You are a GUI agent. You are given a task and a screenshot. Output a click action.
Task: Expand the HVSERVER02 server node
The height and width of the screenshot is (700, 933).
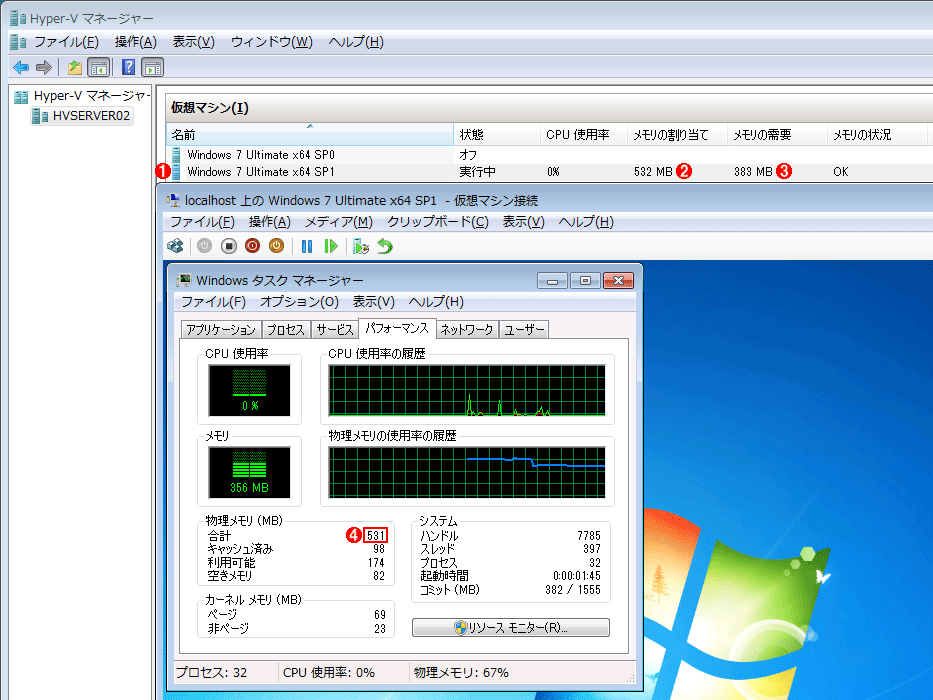point(30,117)
